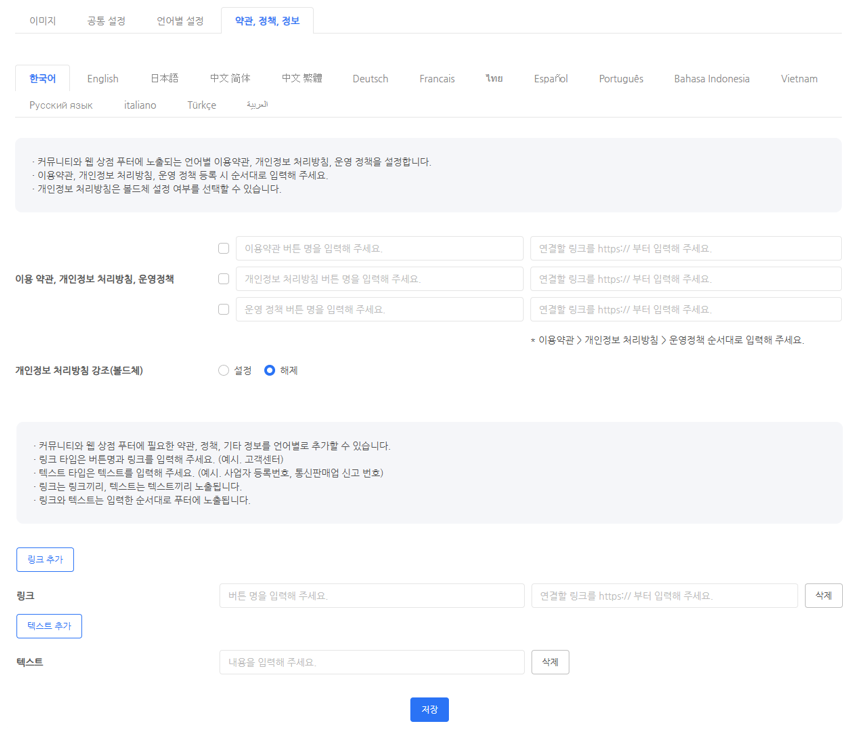This screenshot has width=855, height=729.
Task: Delete the link row with 삭제
Action: [x=823, y=596]
